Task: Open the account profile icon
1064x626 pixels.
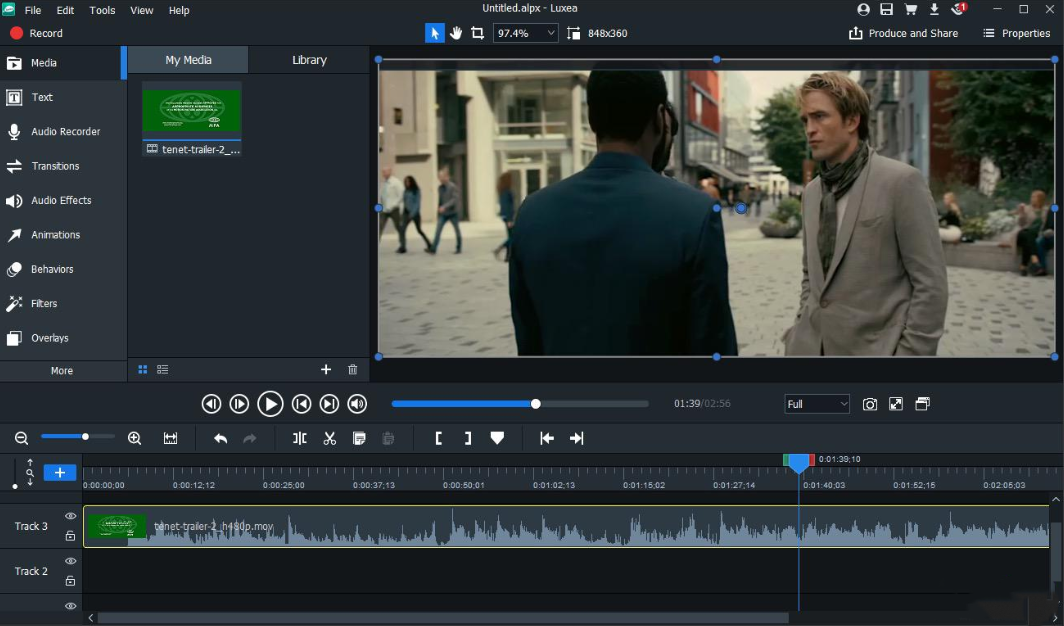Action: 863,9
